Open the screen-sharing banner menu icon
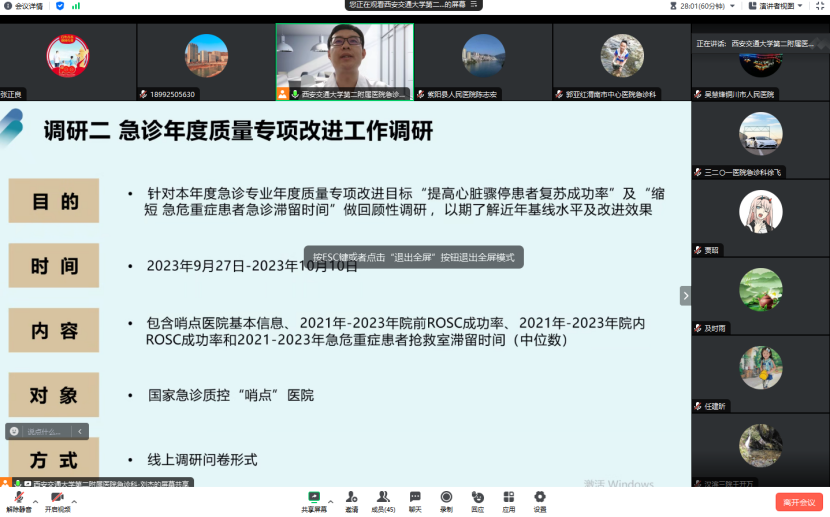The width and height of the screenshot is (830, 517). (x=474, y=4)
